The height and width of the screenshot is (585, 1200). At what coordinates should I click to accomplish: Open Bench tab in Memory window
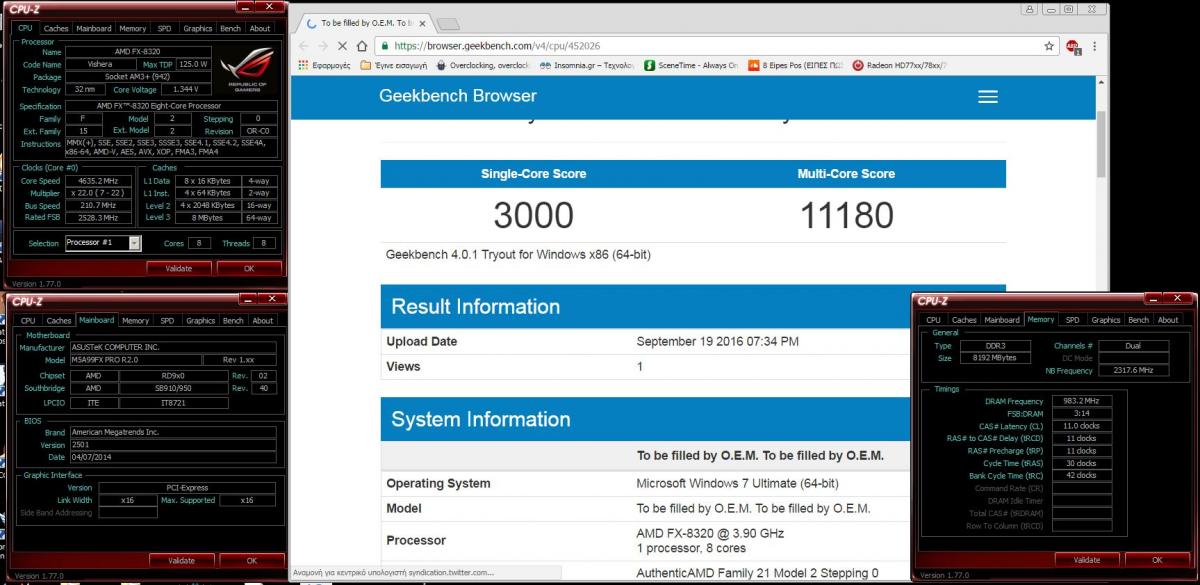coord(1138,320)
